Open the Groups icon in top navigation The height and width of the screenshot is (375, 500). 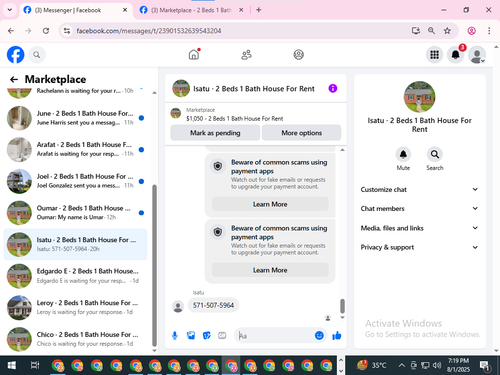click(x=298, y=54)
